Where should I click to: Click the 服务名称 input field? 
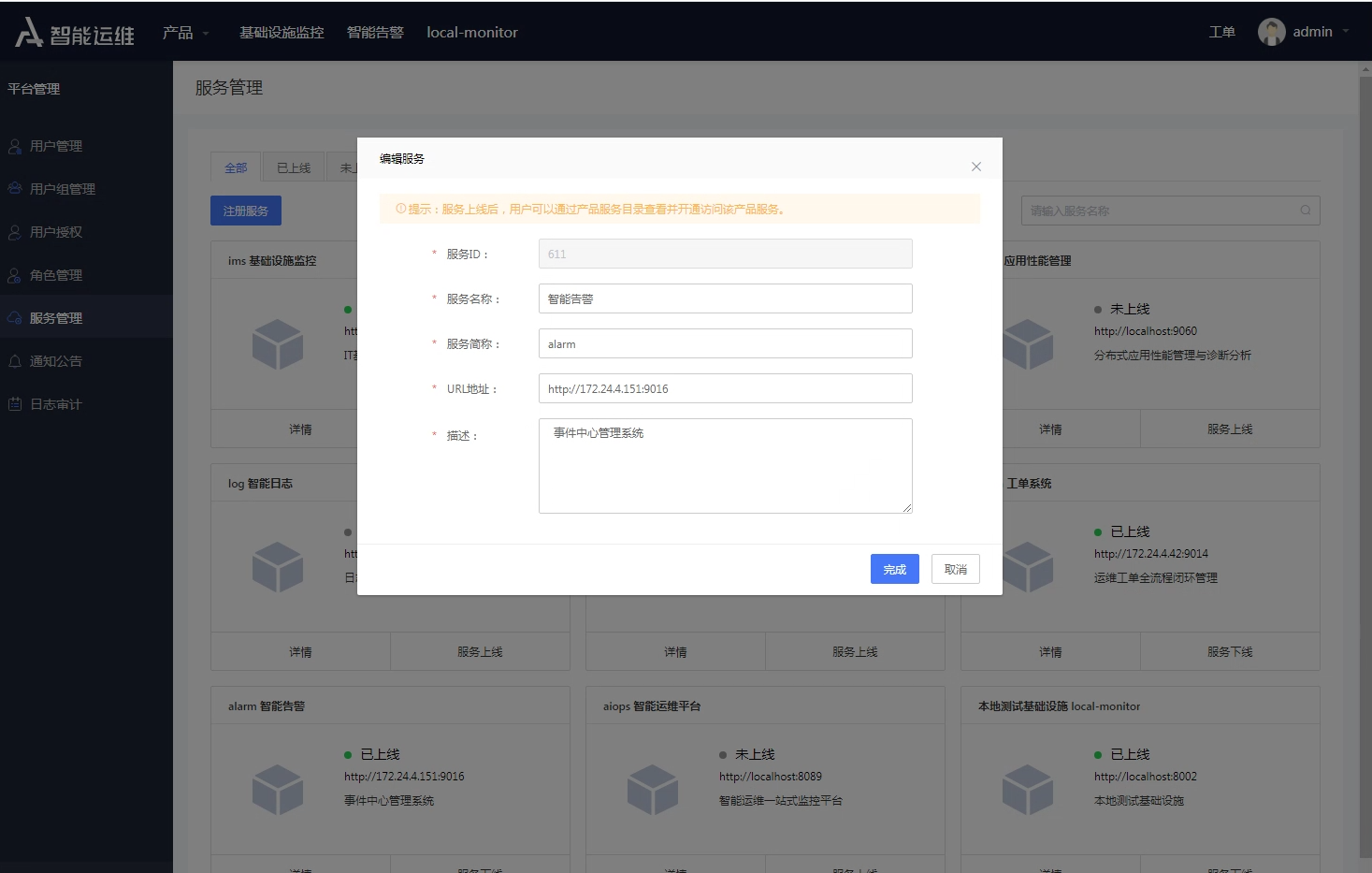click(726, 298)
